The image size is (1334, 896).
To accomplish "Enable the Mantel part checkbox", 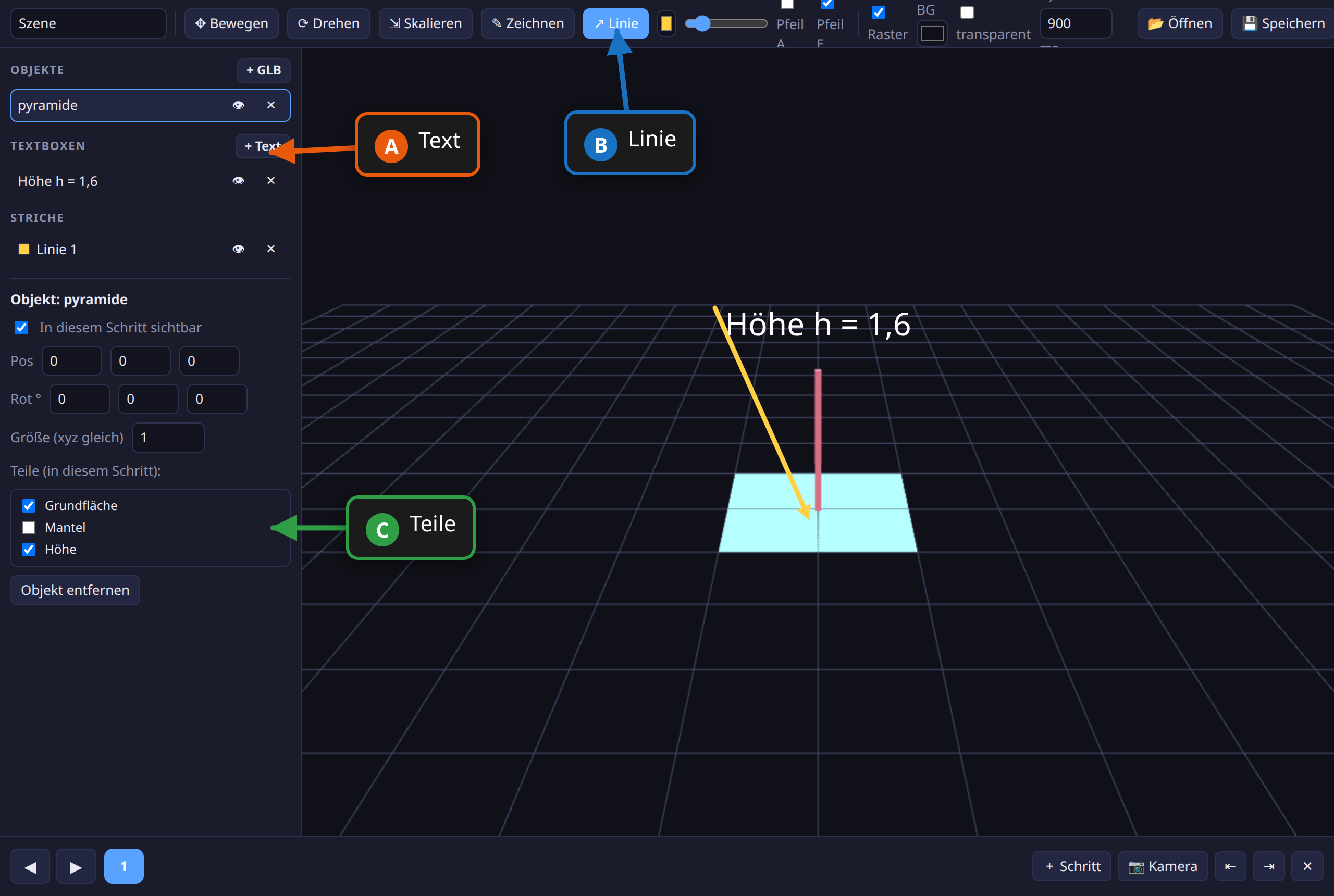I will [29, 527].
